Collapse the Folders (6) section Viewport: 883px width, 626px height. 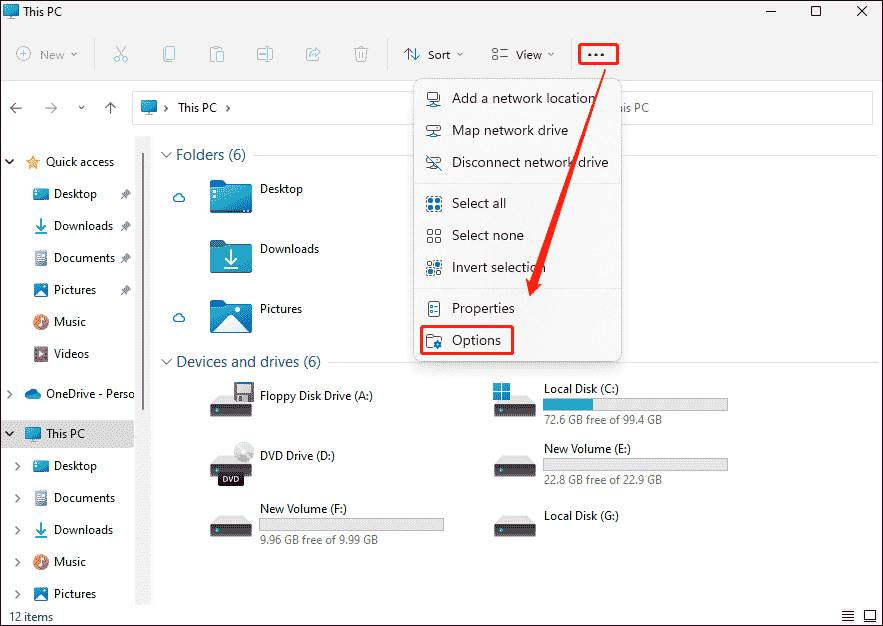166,155
